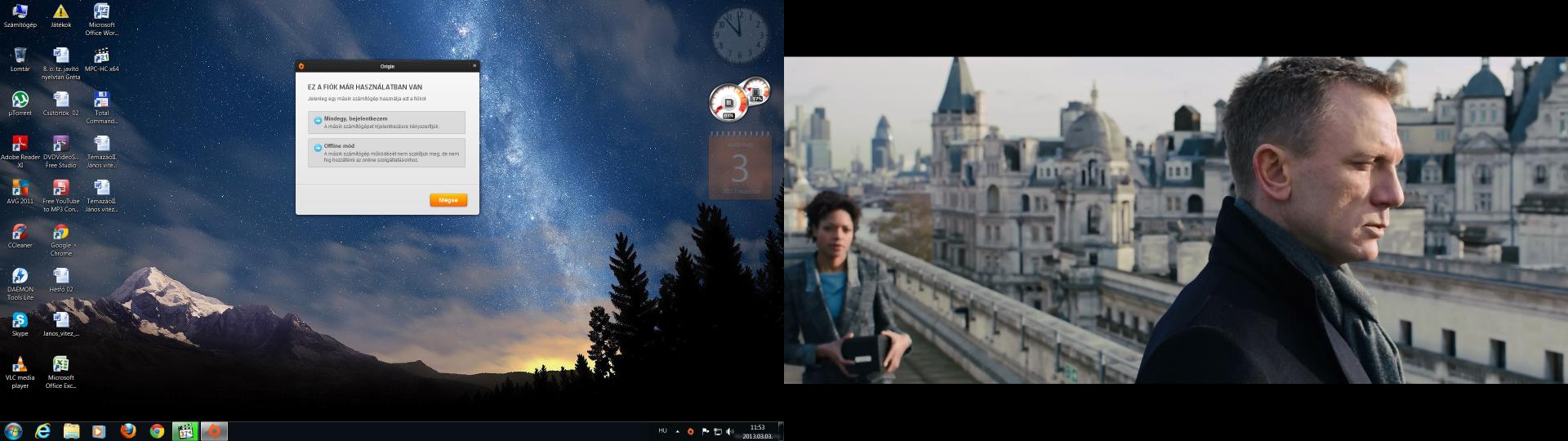This screenshot has height=441, width=1568.
Task: Click the Windows Start orb
Action: (x=13, y=431)
